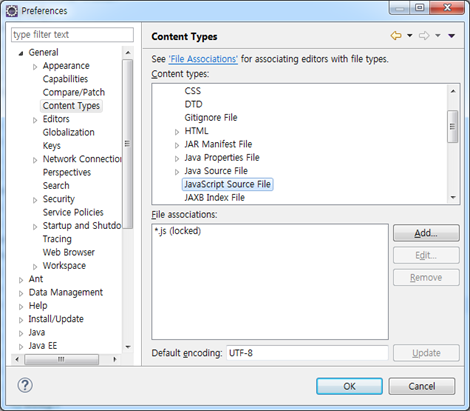Screen dimensions: 470x411
Task: Open the preferences view menu arrow
Action: (x=452, y=36)
